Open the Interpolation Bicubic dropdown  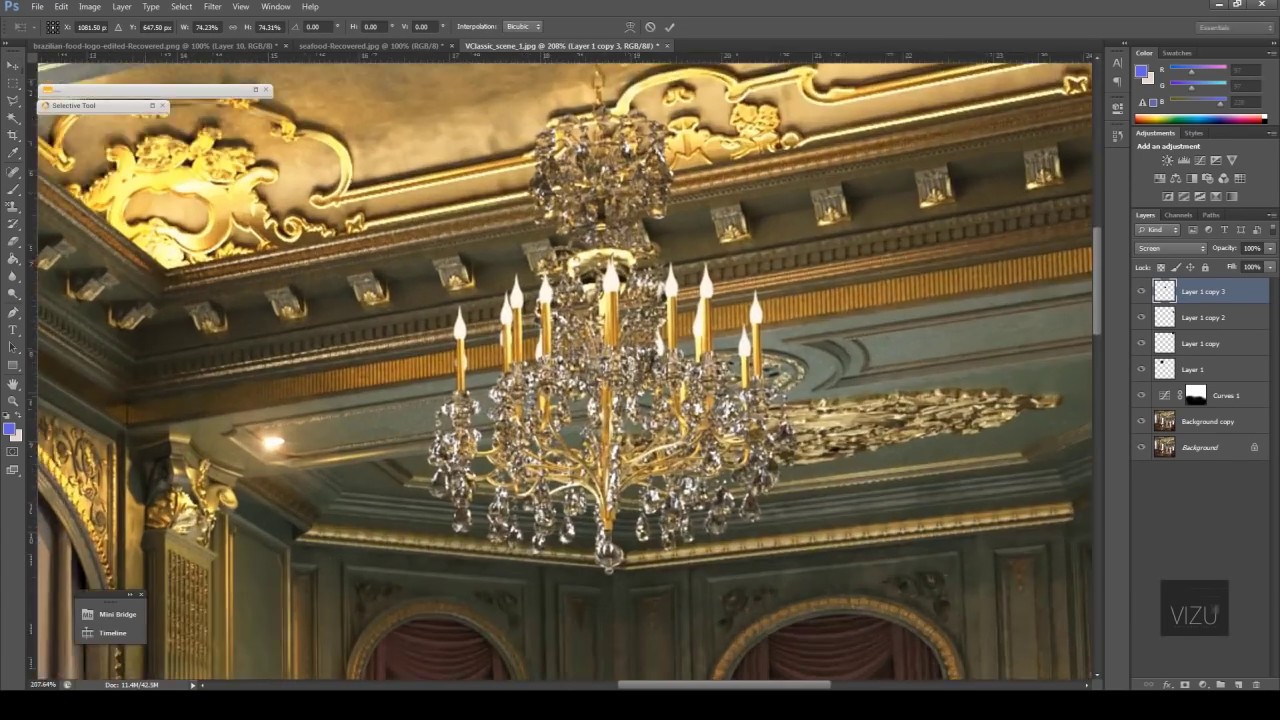pyautogui.click(x=523, y=27)
